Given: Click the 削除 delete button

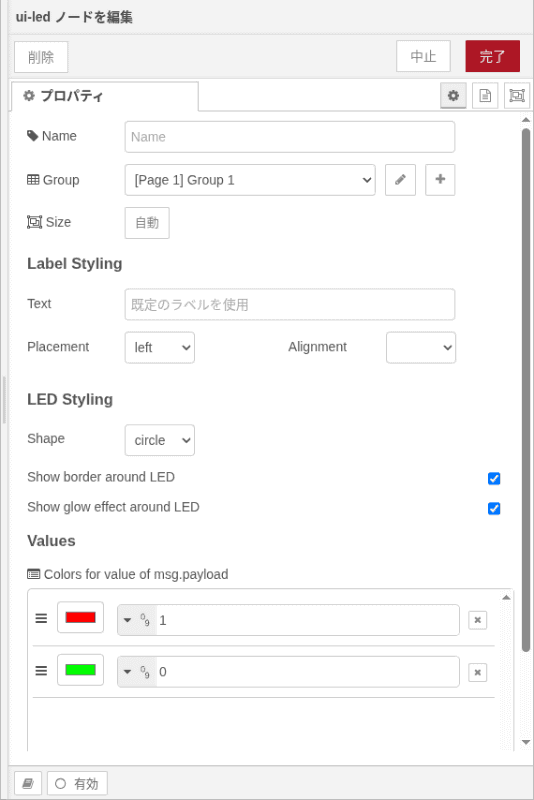Looking at the screenshot, I should (41, 57).
